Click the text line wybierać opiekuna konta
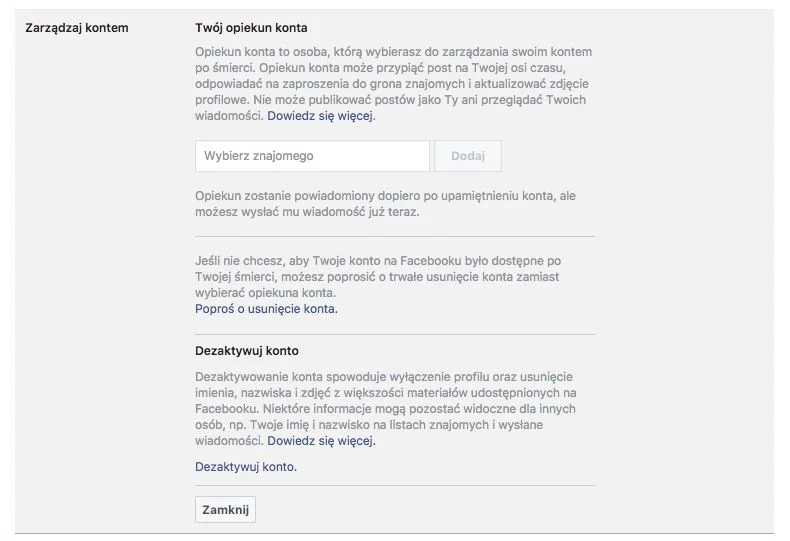 266,293
